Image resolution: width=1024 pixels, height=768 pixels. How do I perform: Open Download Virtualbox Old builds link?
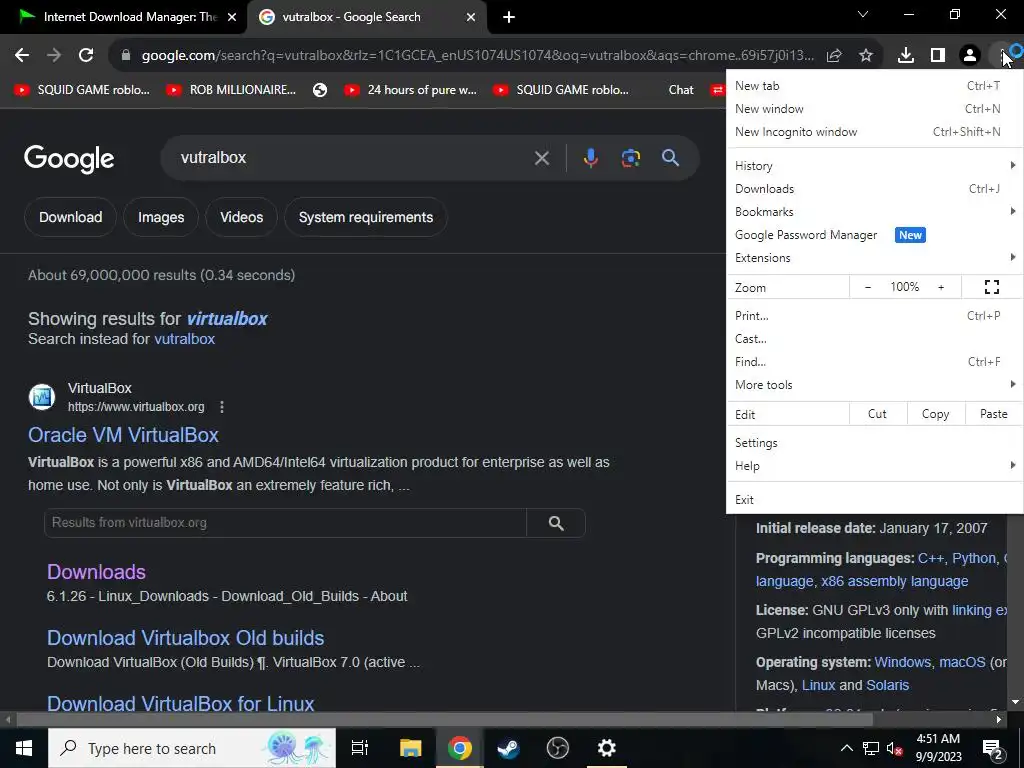tap(185, 638)
